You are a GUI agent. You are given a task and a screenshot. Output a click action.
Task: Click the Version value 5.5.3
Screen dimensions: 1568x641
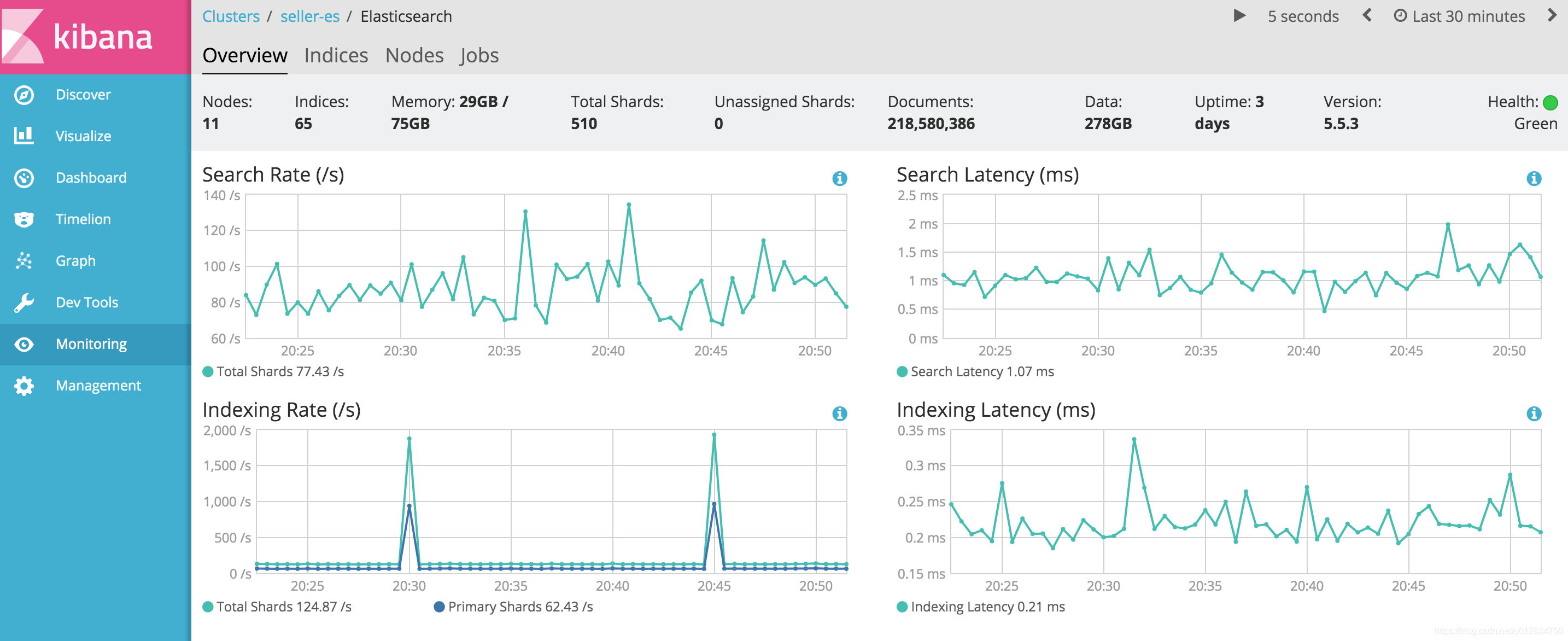1341,124
